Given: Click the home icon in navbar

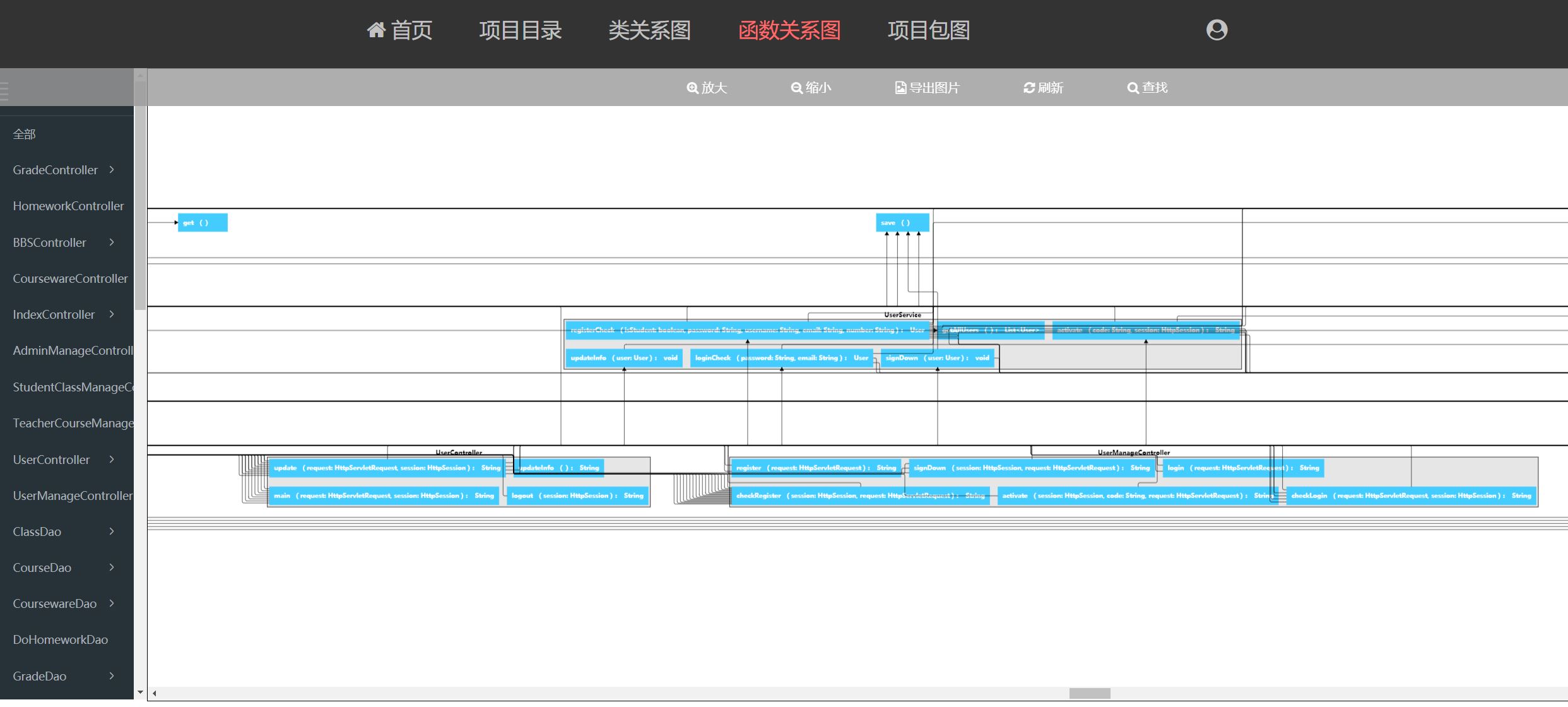Looking at the screenshot, I should point(376,30).
